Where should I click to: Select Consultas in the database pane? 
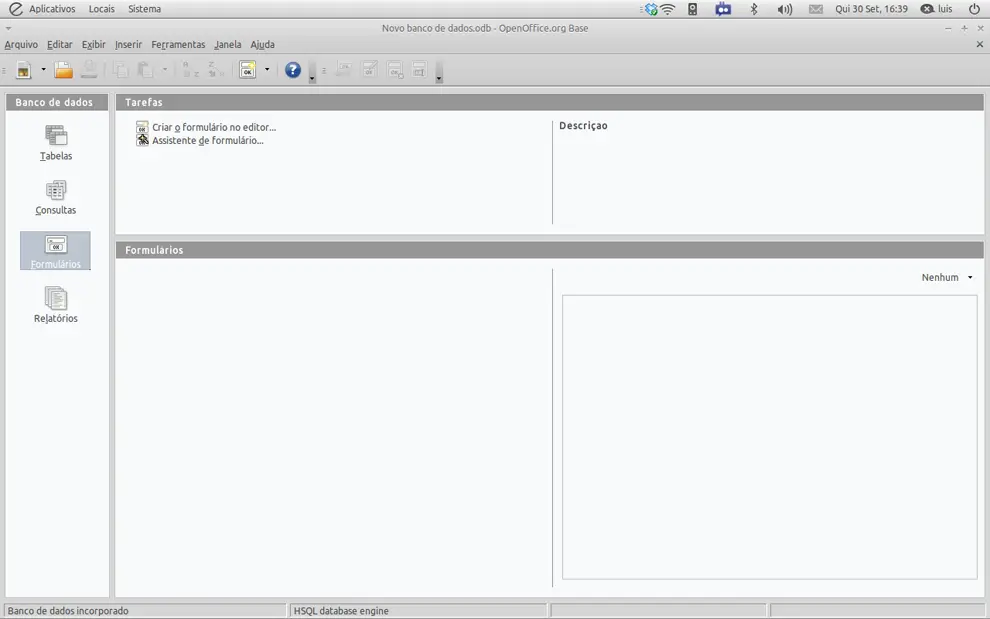tap(56, 198)
